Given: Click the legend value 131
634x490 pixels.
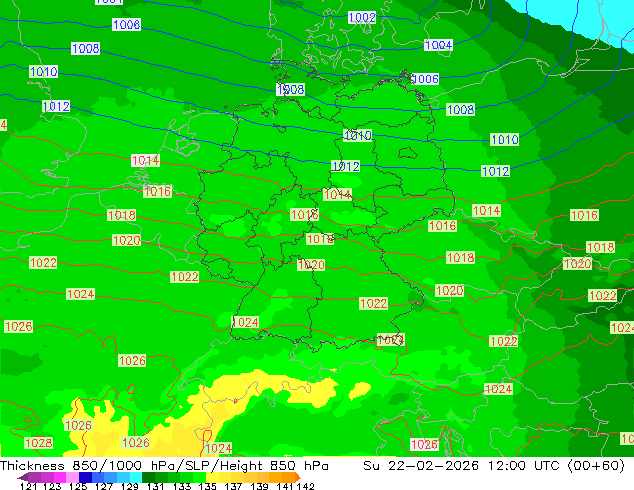Looking at the screenshot, I should tap(156, 486).
